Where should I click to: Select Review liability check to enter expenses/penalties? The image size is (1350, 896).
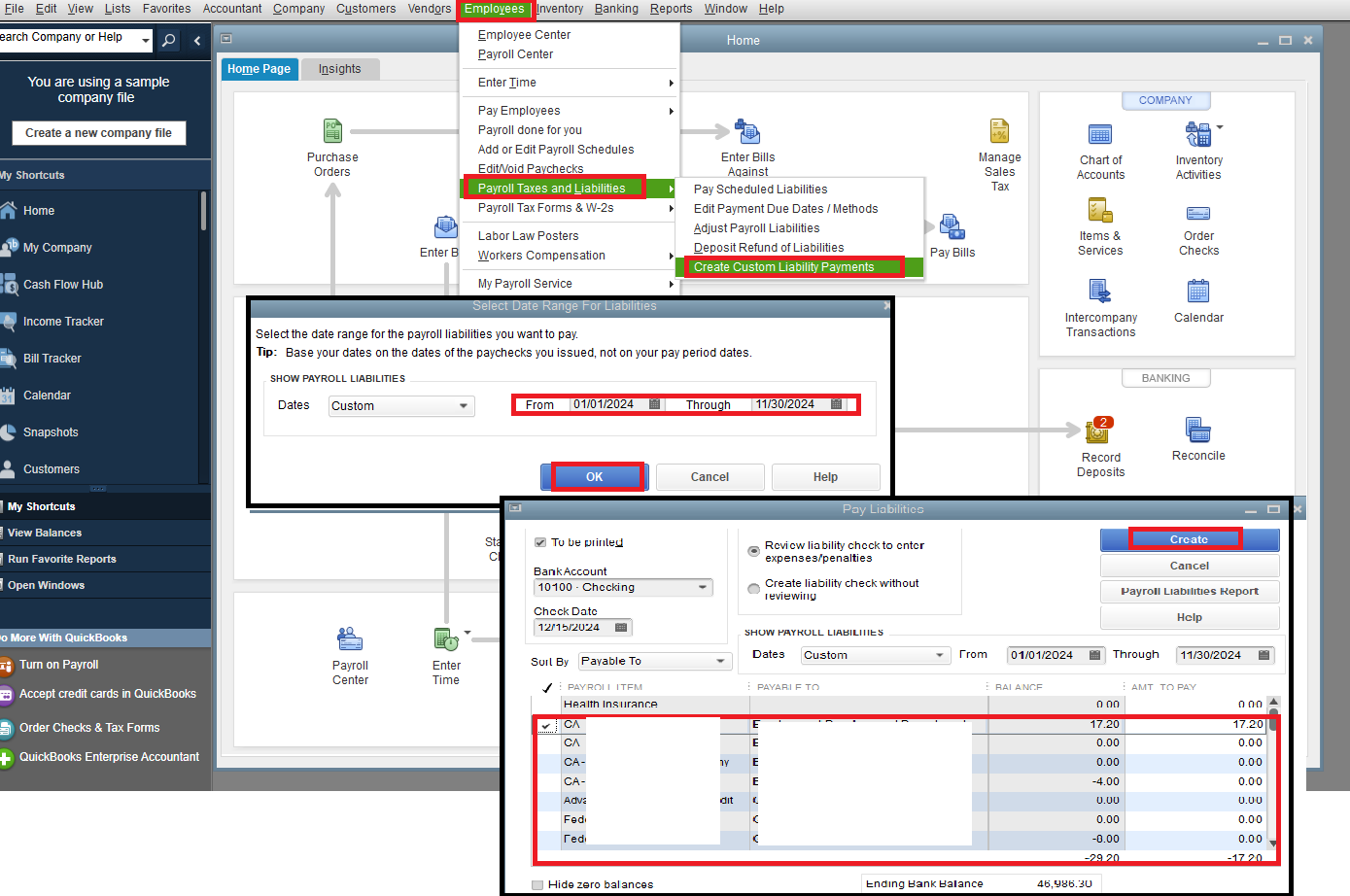[753, 551]
